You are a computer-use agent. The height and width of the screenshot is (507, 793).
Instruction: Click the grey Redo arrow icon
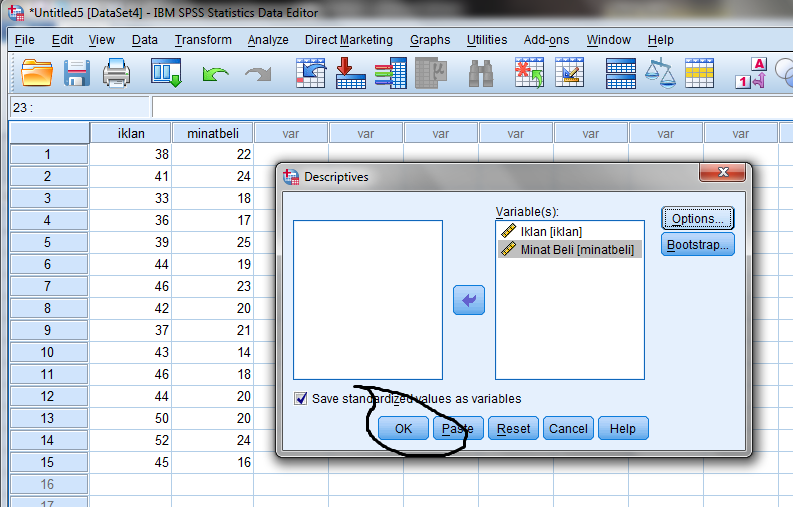(x=258, y=74)
